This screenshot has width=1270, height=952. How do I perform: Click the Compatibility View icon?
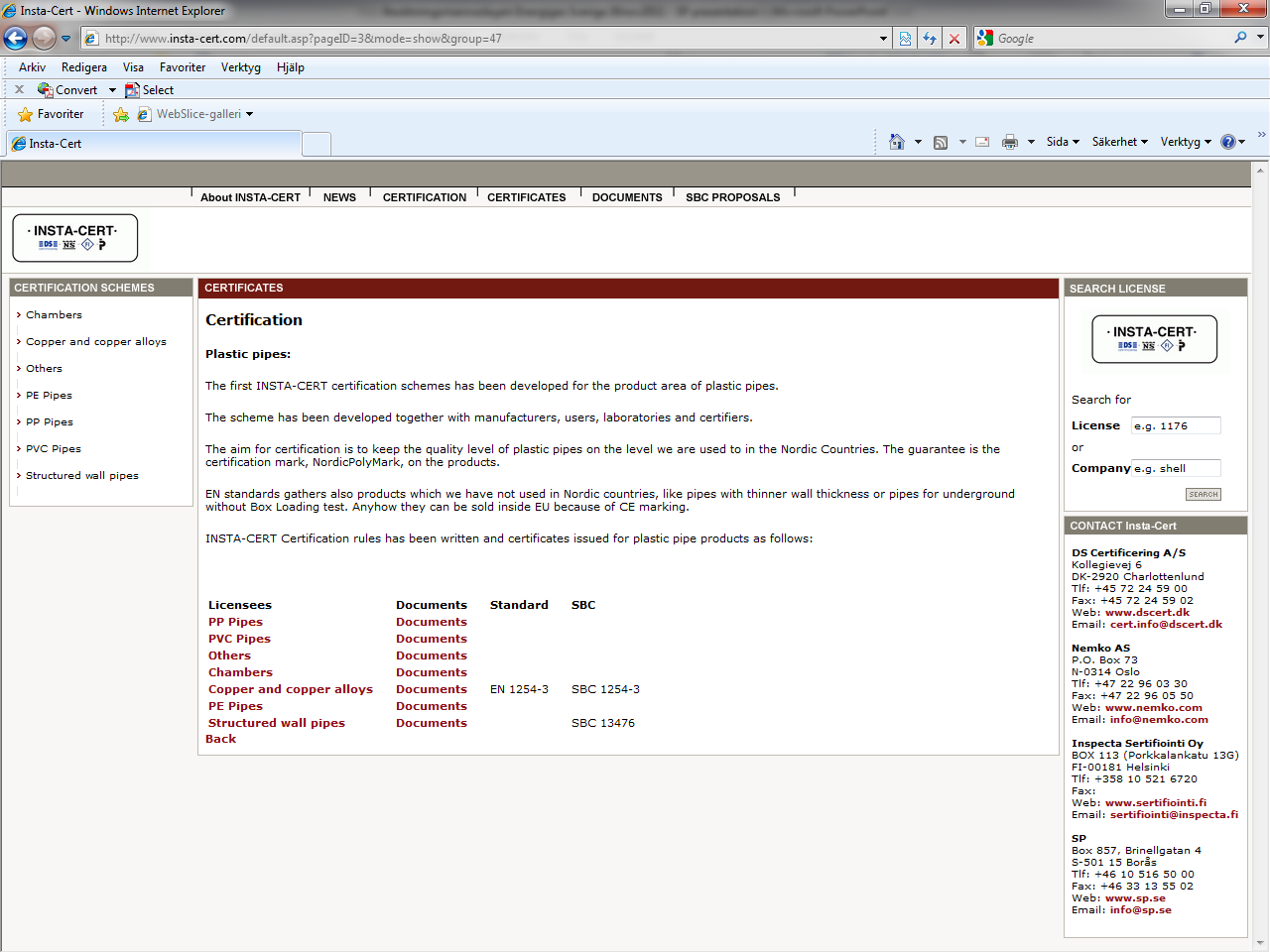click(x=906, y=39)
